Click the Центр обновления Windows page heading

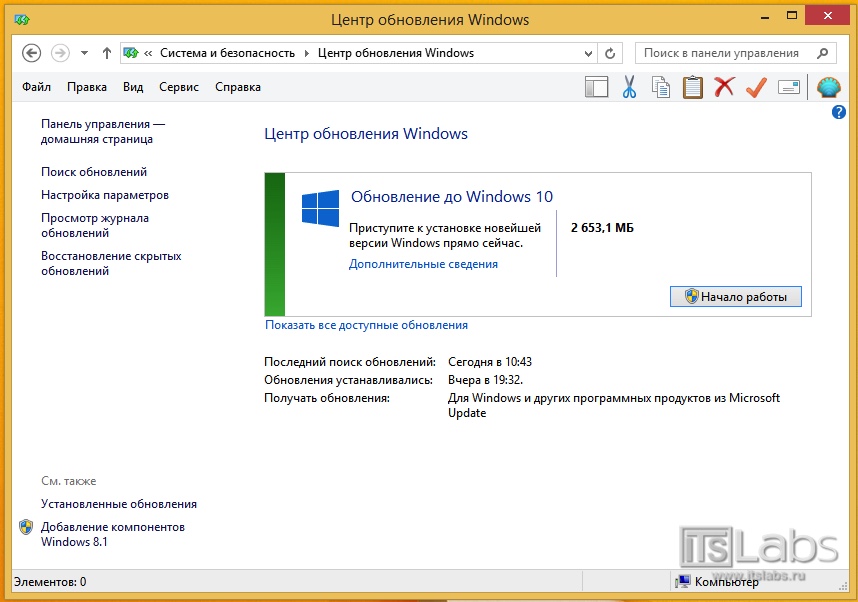pyautogui.click(x=366, y=134)
